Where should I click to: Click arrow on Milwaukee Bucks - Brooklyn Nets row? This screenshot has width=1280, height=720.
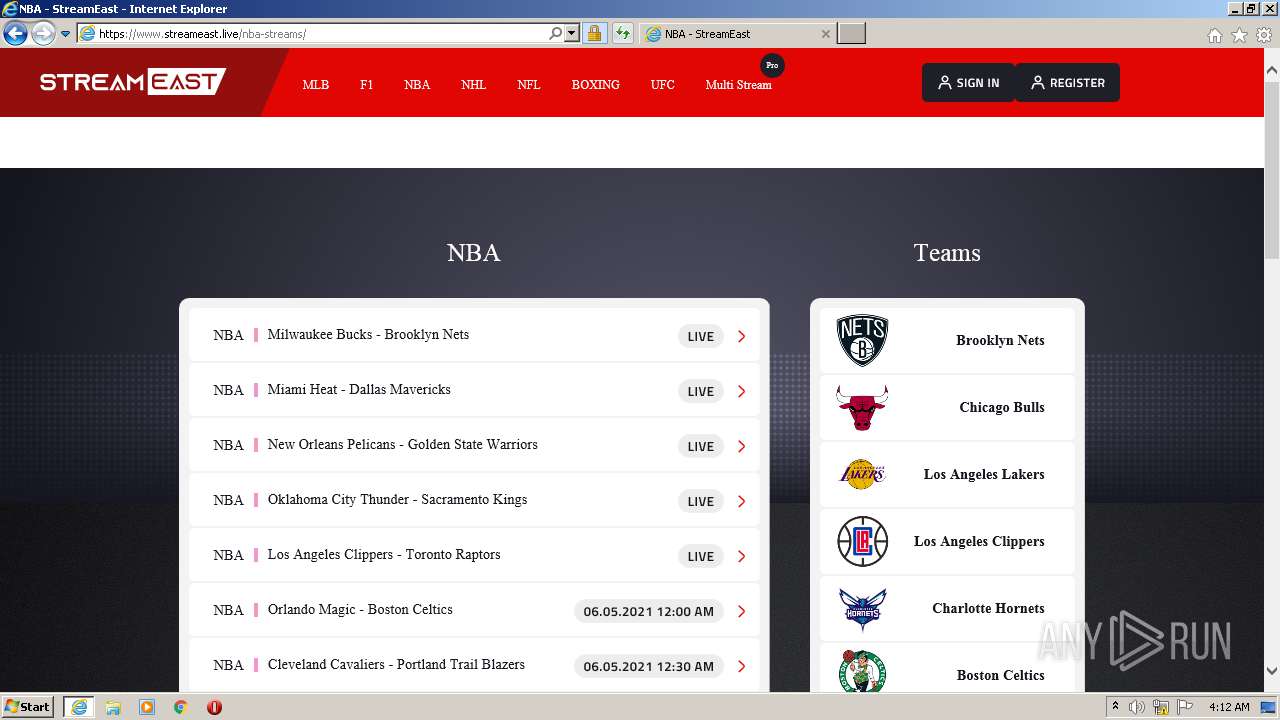point(741,336)
